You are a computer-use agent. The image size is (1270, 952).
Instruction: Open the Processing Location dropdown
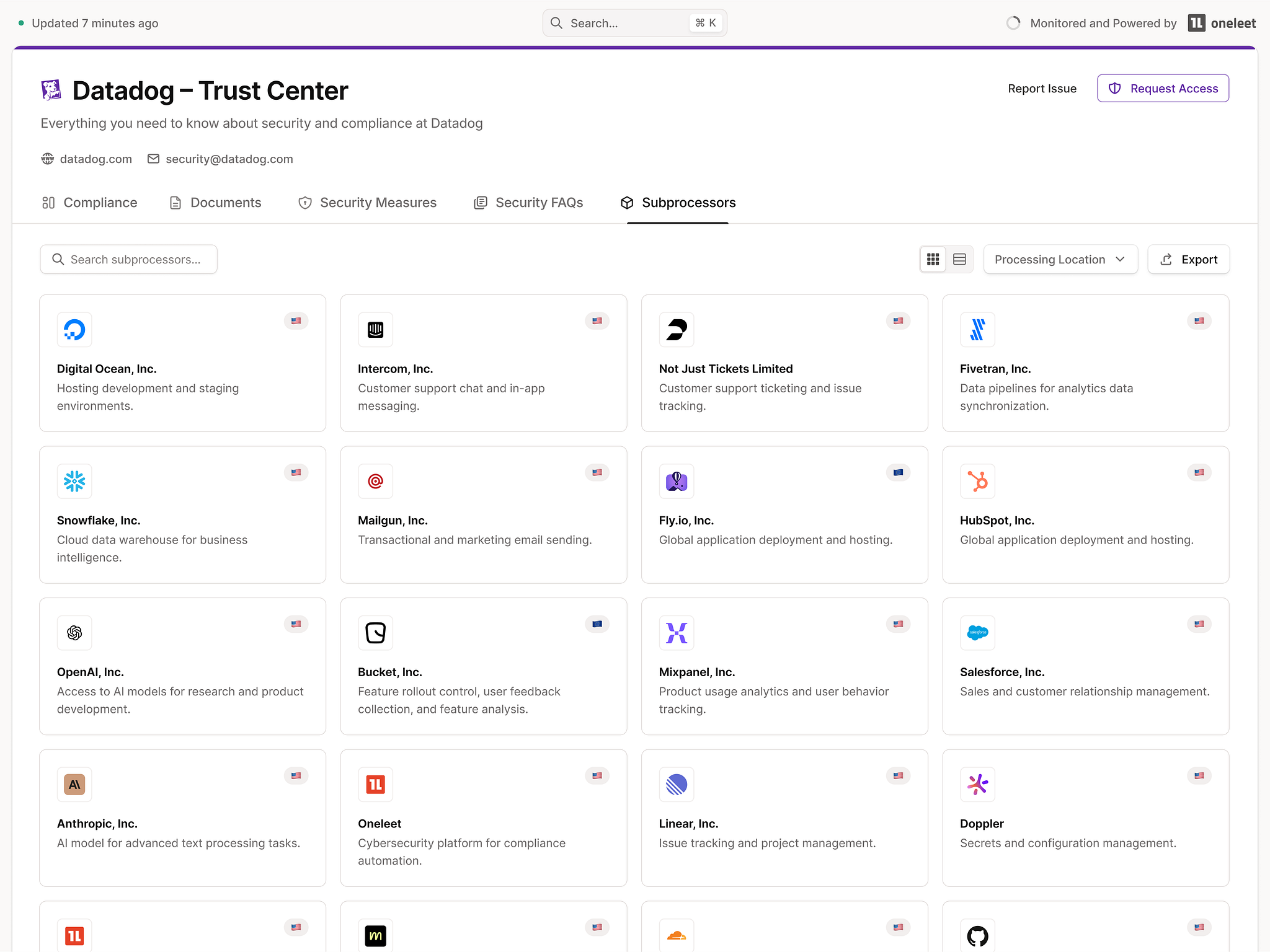(1060, 259)
